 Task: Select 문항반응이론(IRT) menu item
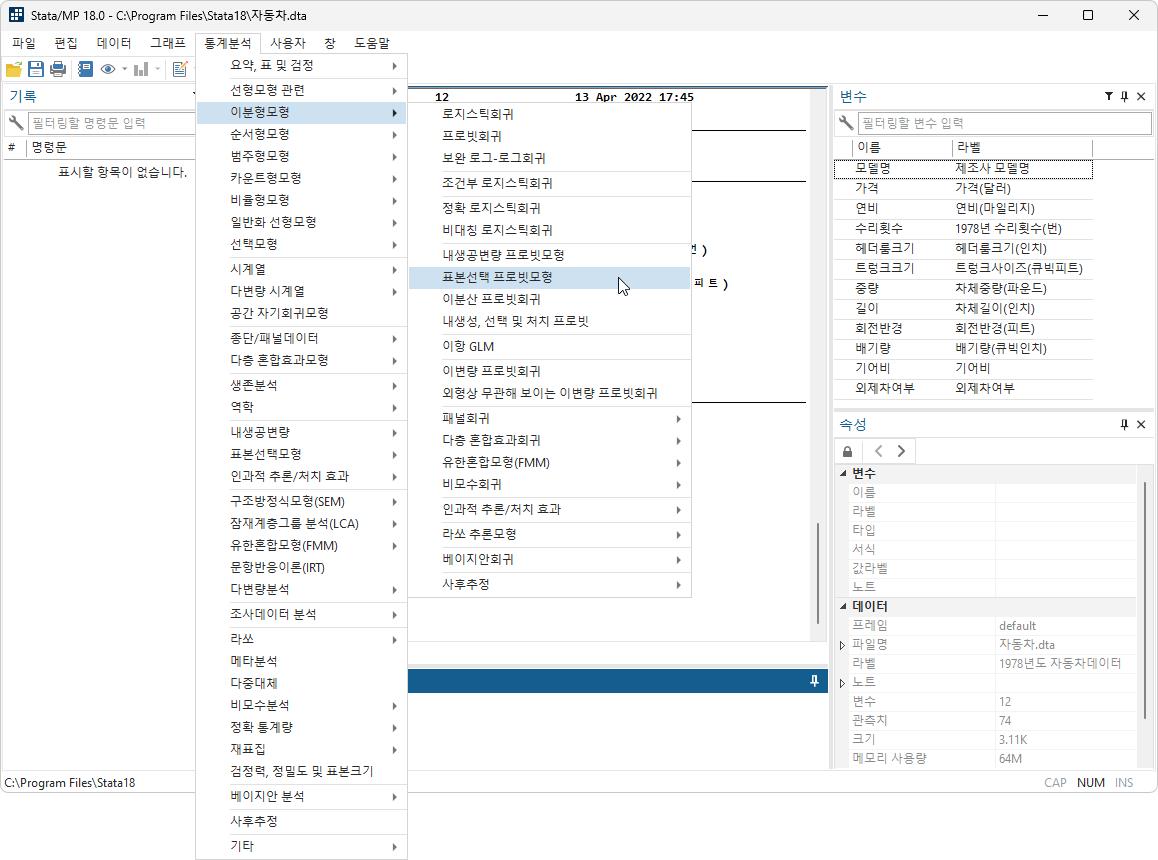(301, 567)
